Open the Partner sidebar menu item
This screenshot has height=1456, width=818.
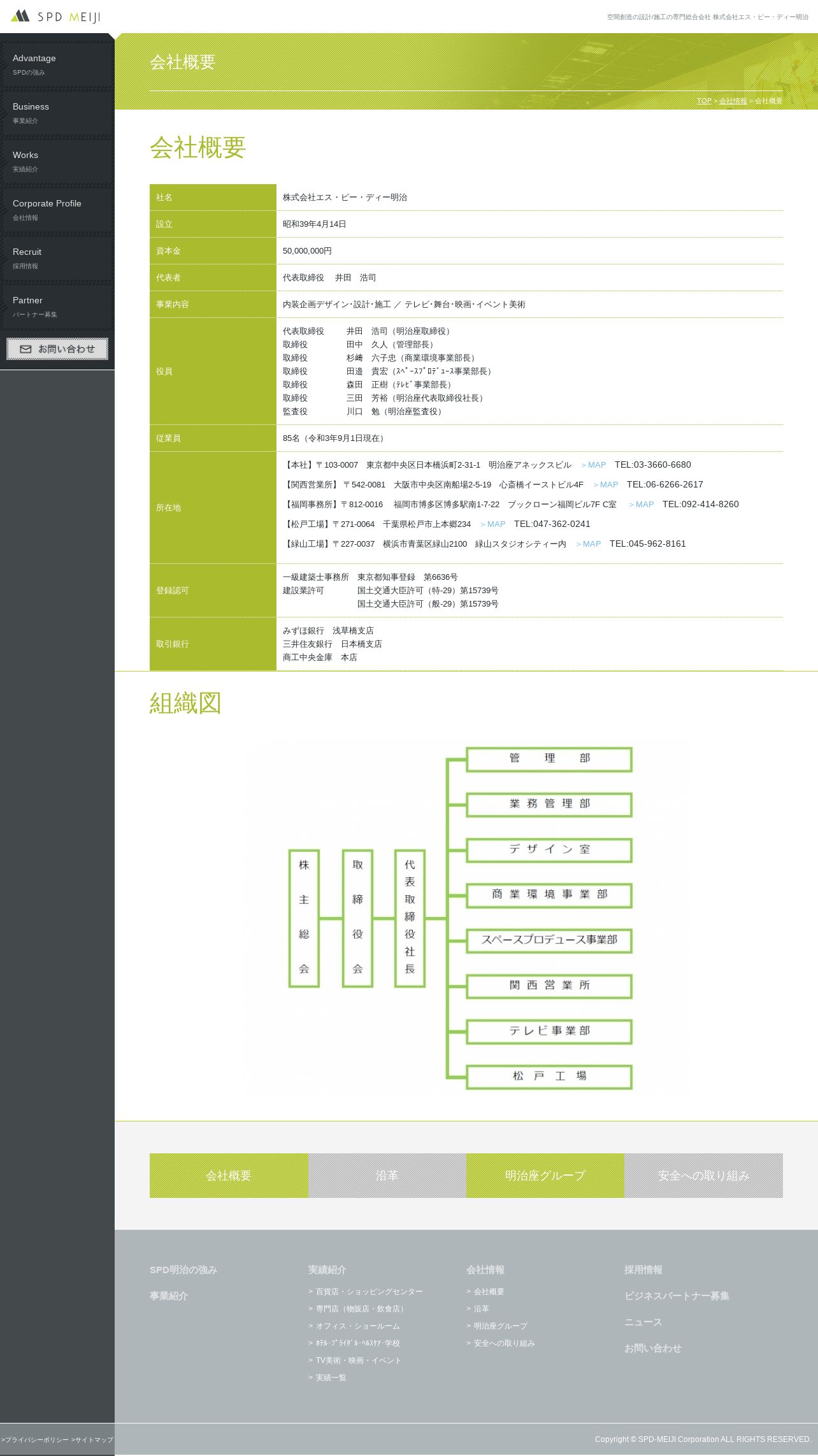tap(57, 306)
